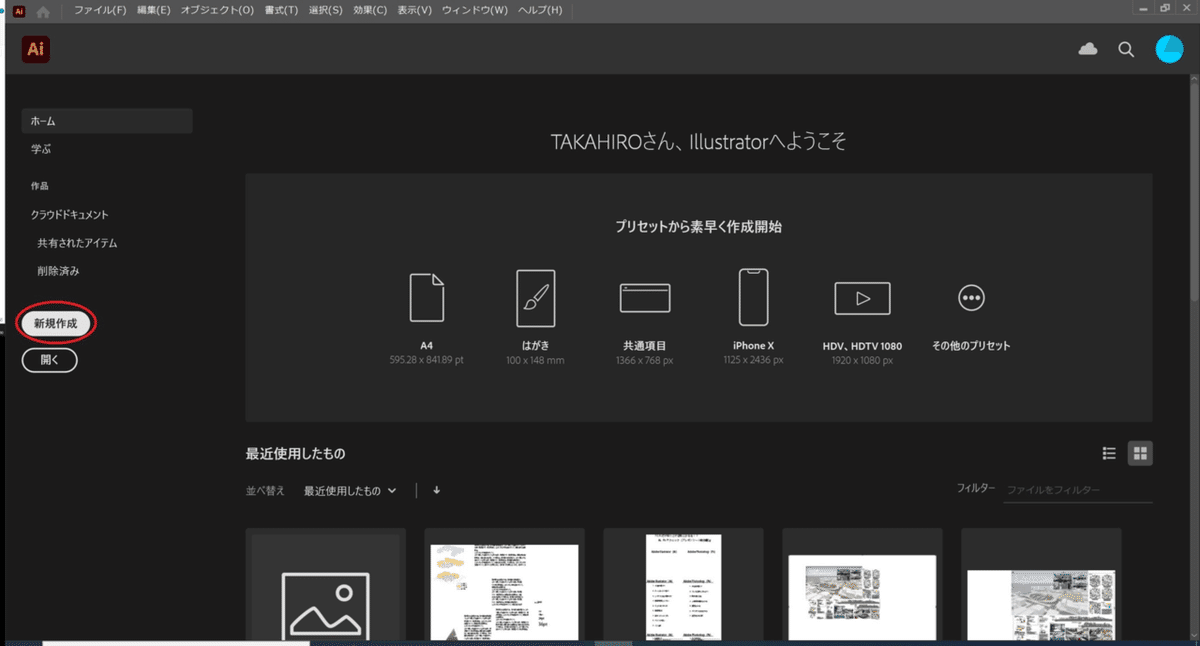1200x646 pixels.
Task: Open the 書式(T) menu
Action: pyautogui.click(x=281, y=10)
